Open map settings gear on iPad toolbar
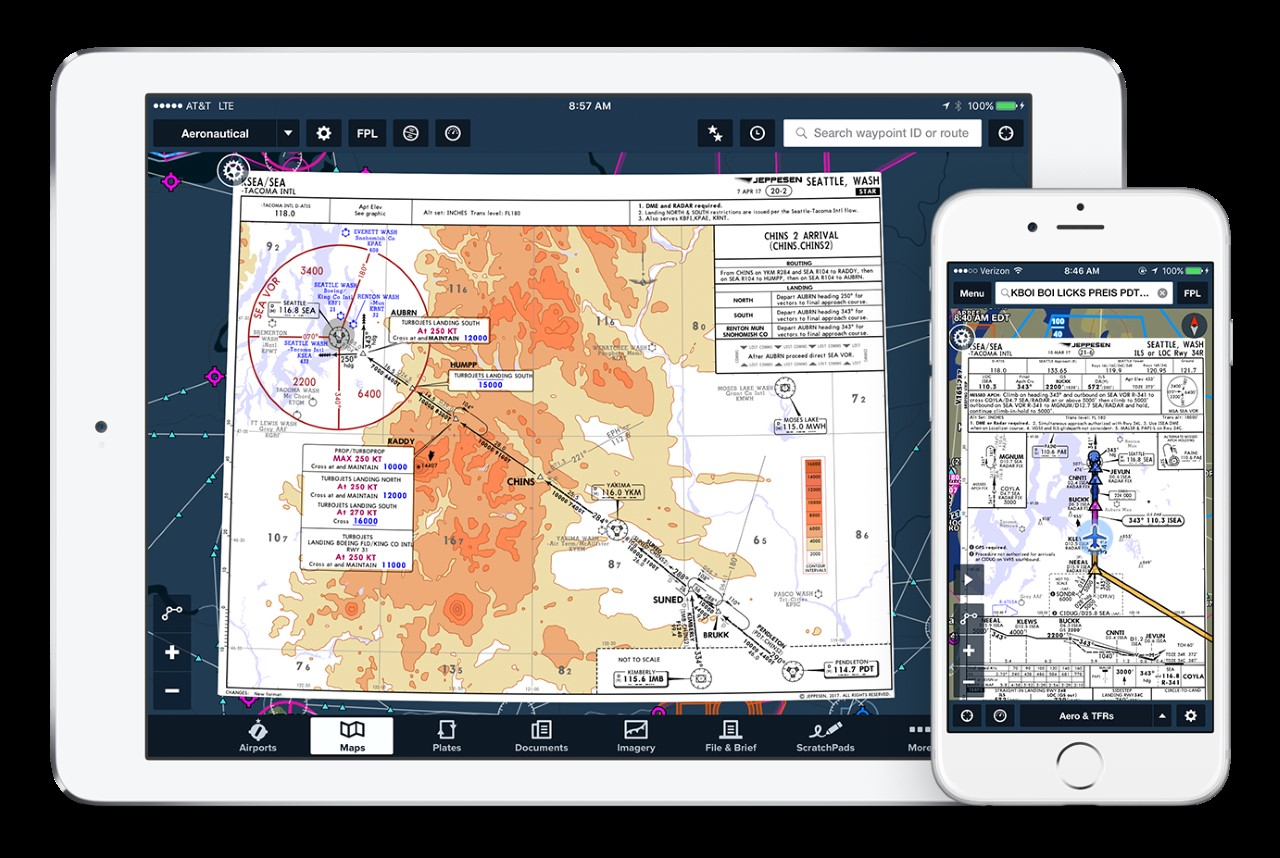Screen dimensions: 1280x858 [323, 133]
